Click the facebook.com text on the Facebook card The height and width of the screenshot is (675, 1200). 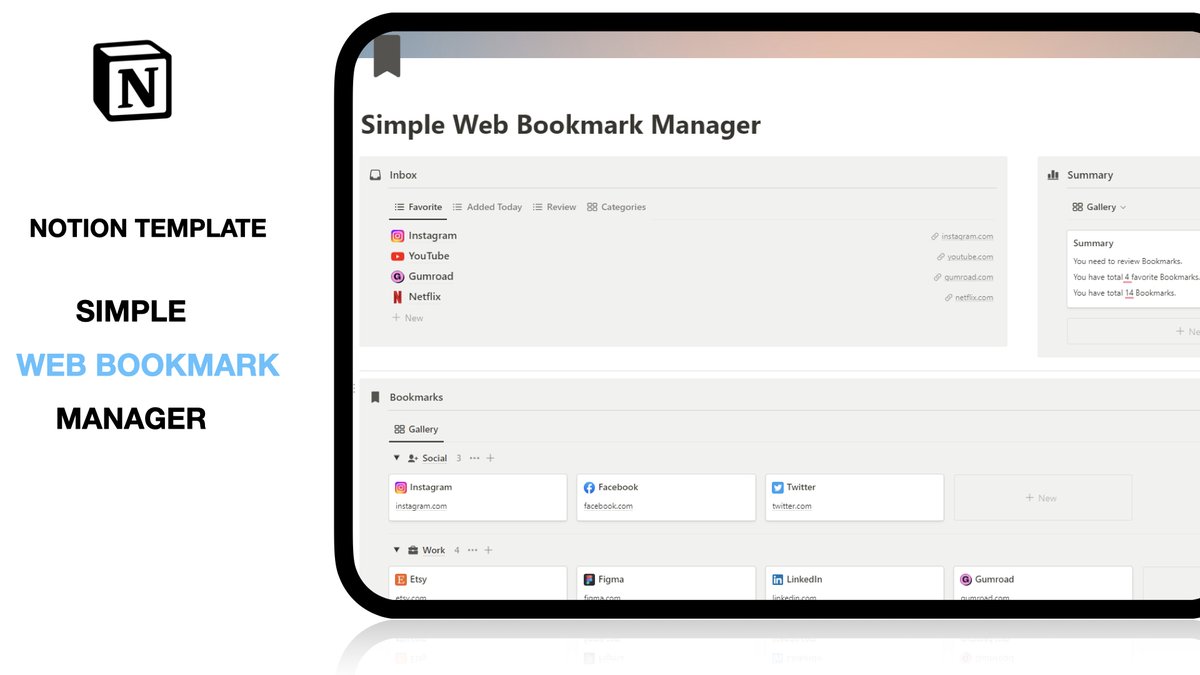[608, 506]
